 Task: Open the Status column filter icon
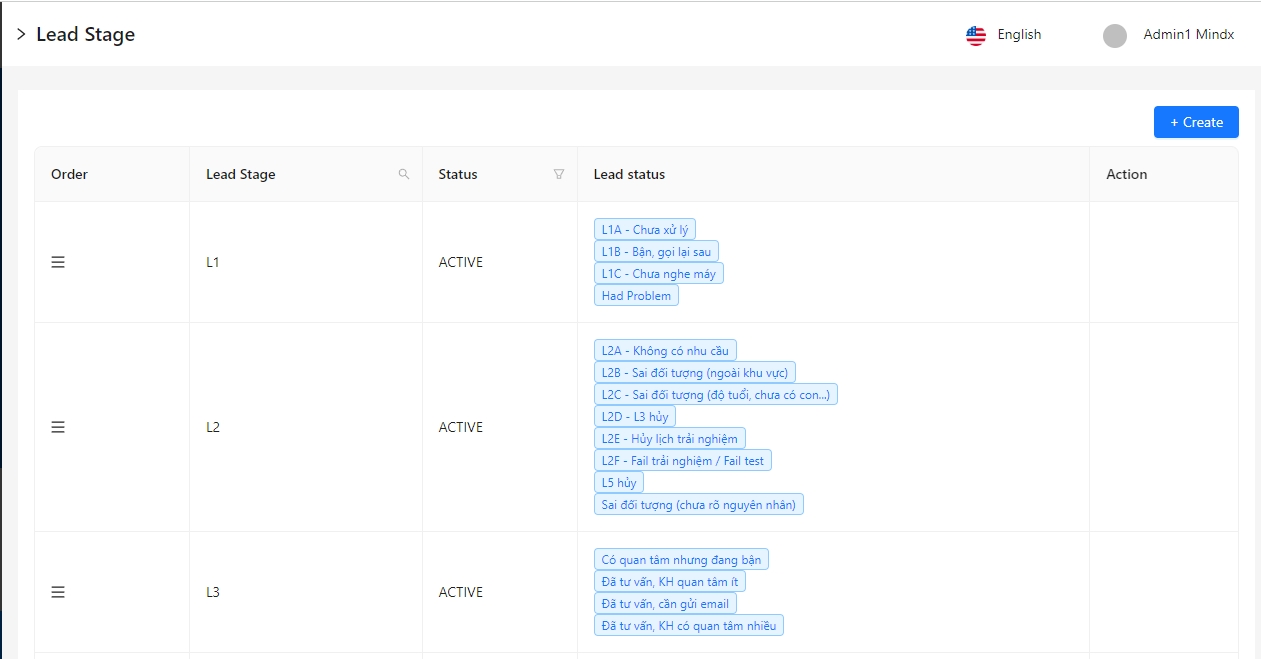click(559, 174)
